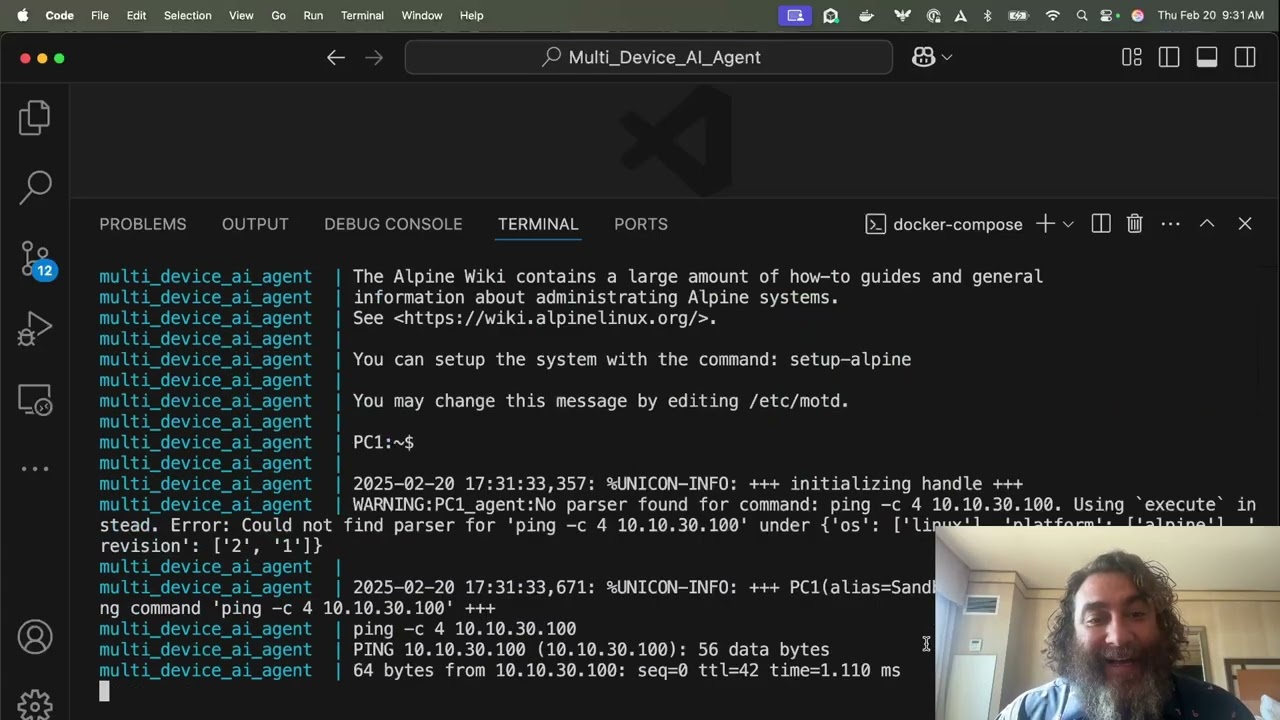This screenshot has height=720, width=1280.
Task: Click the setup-alpine command text
Action: (850, 360)
